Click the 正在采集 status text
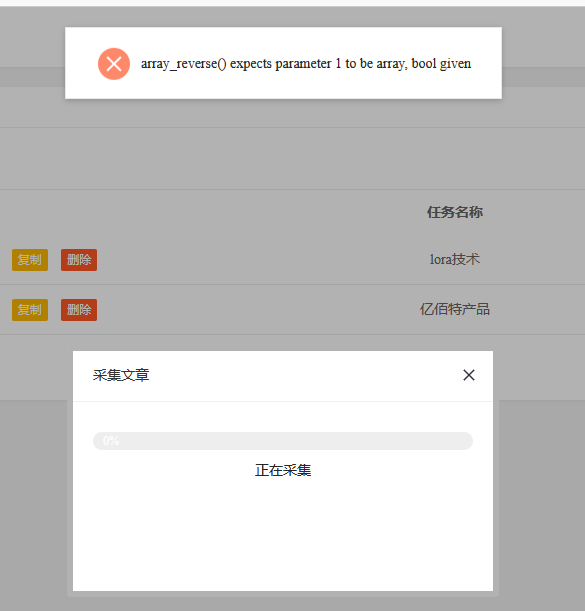585x611 pixels. (x=283, y=470)
